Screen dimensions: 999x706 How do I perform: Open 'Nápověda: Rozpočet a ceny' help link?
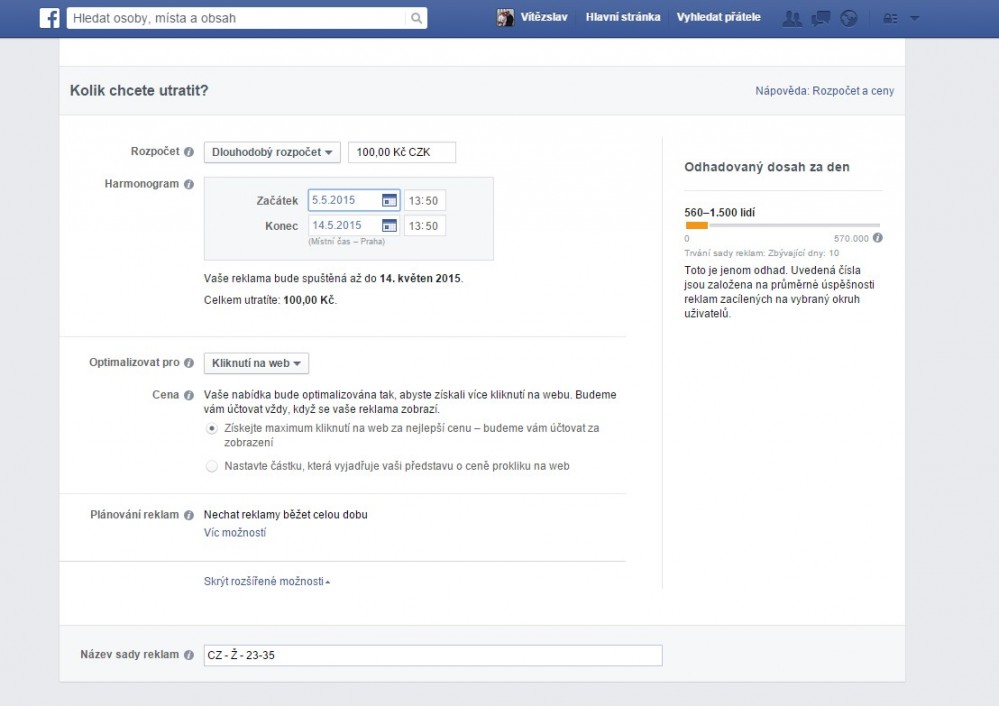pyautogui.click(x=824, y=91)
